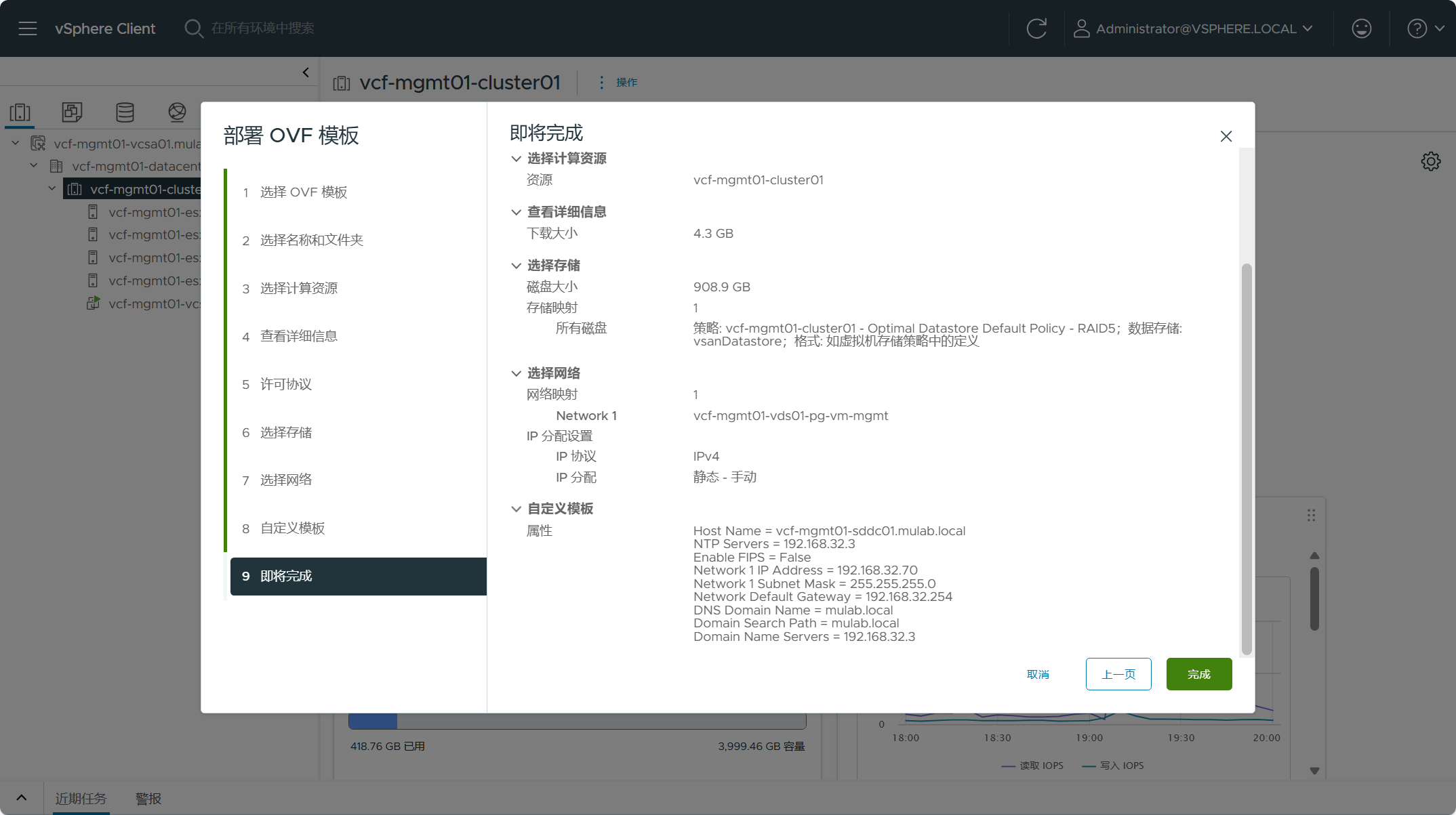Click the refresh icon in header
This screenshot has width=1456, height=815.
click(x=1036, y=28)
